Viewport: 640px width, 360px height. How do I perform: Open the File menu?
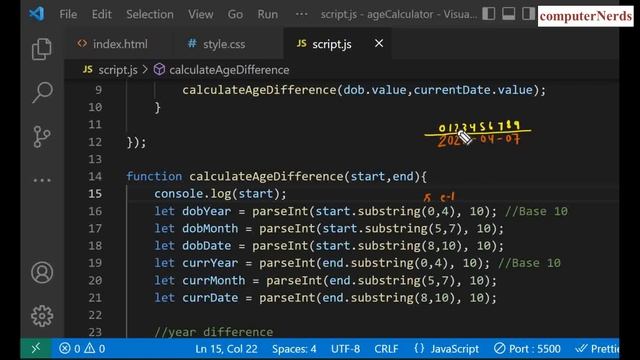68,14
